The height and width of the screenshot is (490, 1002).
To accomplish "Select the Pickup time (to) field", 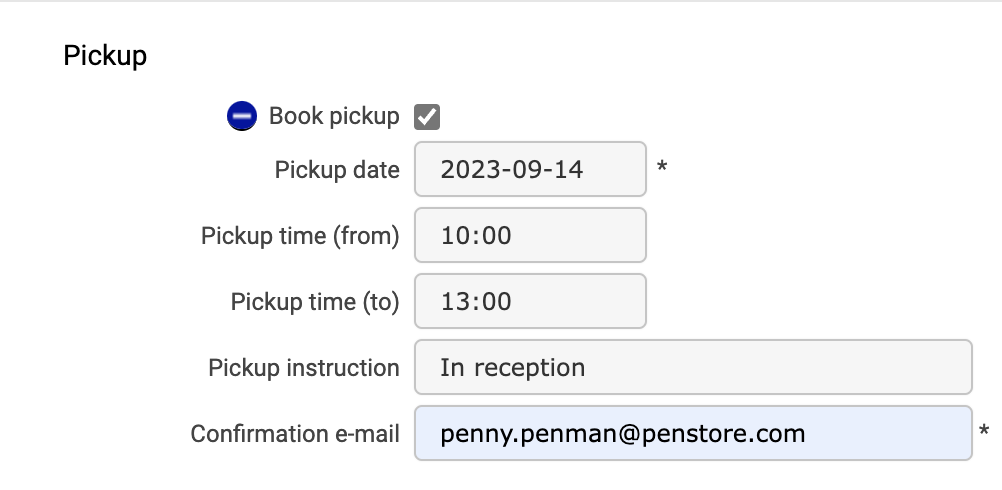I will [x=530, y=301].
